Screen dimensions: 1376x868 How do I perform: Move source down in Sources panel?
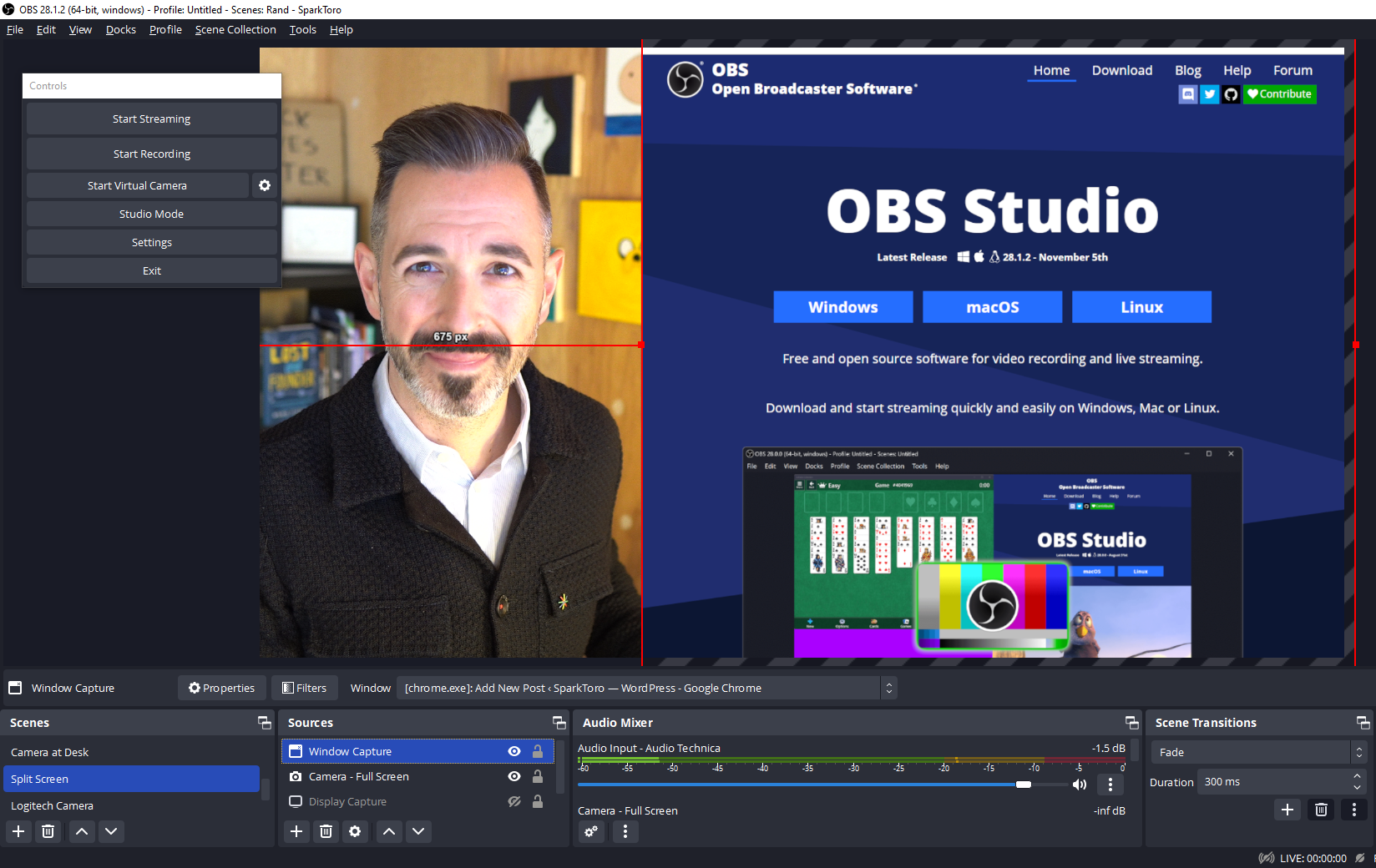[x=418, y=831]
